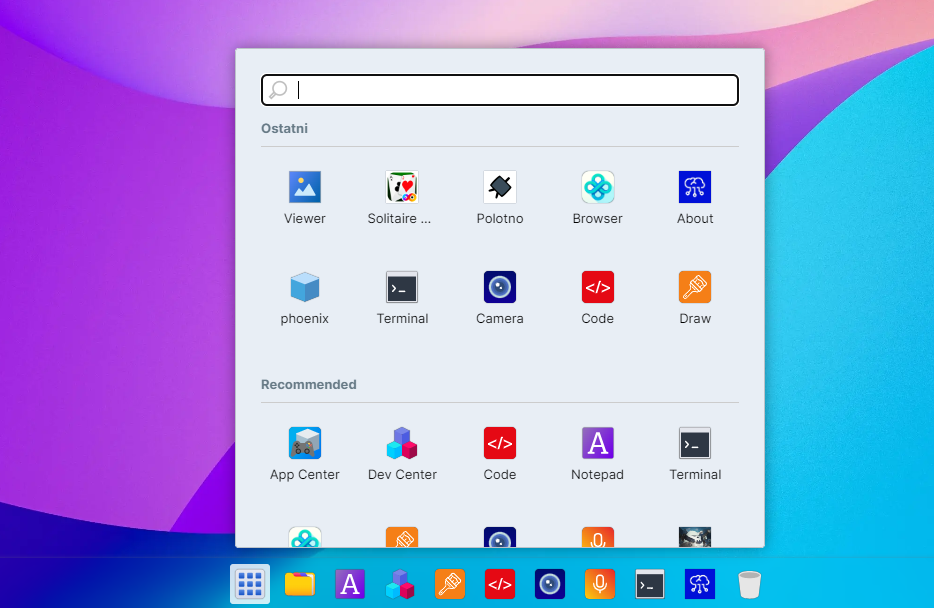Image resolution: width=934 pixels, height=608 pixels.
Task: Open the About cloud icon in taskbar
Action: pyautogui.click(x=700, y=584)
